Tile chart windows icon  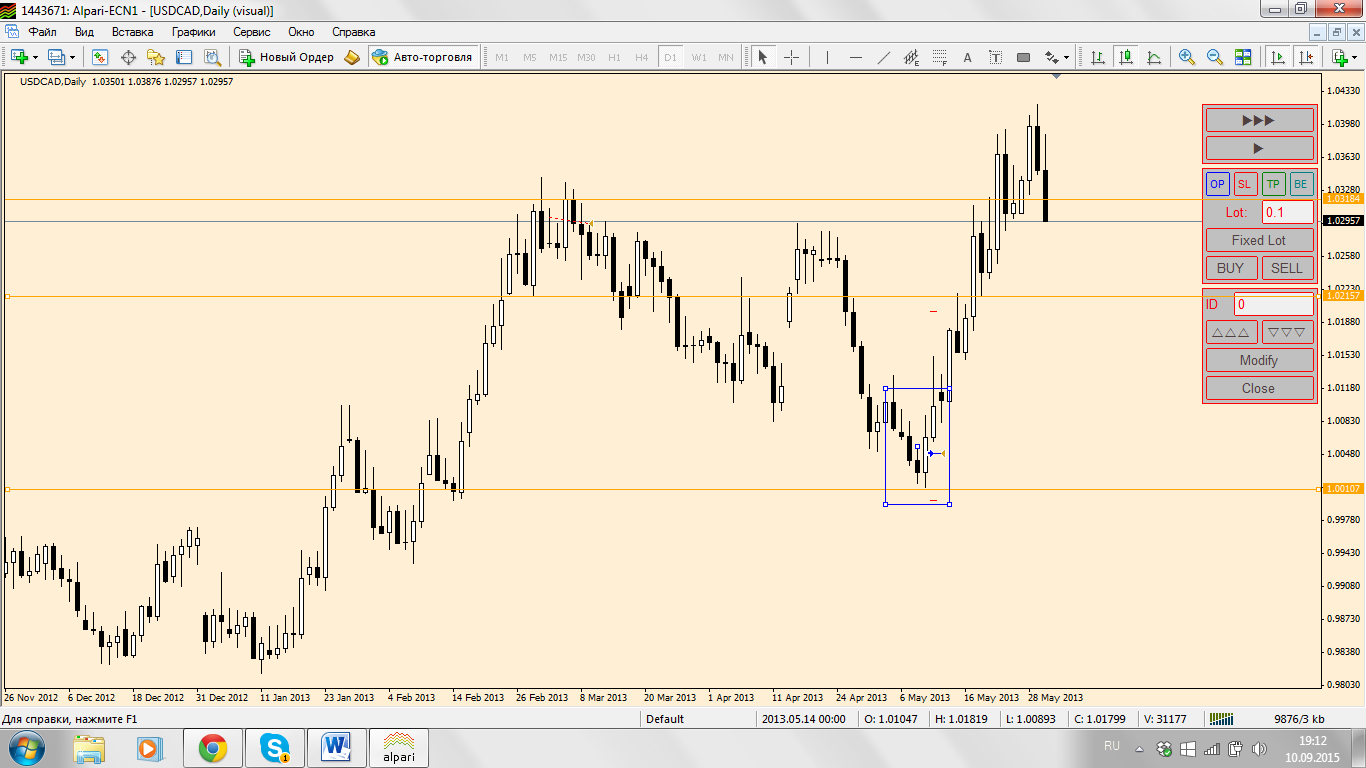(x=1243, y=57)
